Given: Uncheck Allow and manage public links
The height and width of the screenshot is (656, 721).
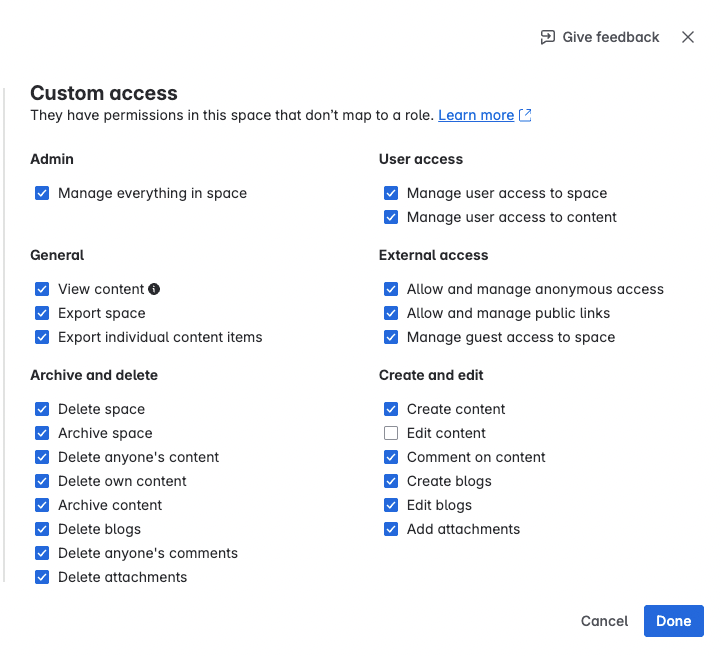Looking at the screenshot, I should [x=391, y=313].
